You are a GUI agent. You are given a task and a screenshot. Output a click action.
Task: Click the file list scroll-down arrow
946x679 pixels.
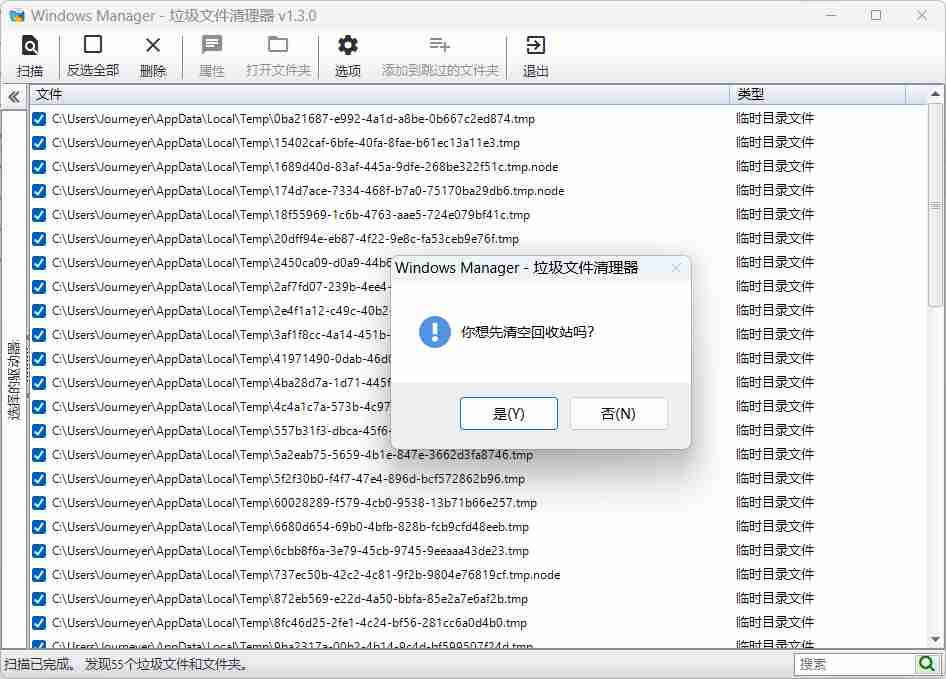point(936,637)
